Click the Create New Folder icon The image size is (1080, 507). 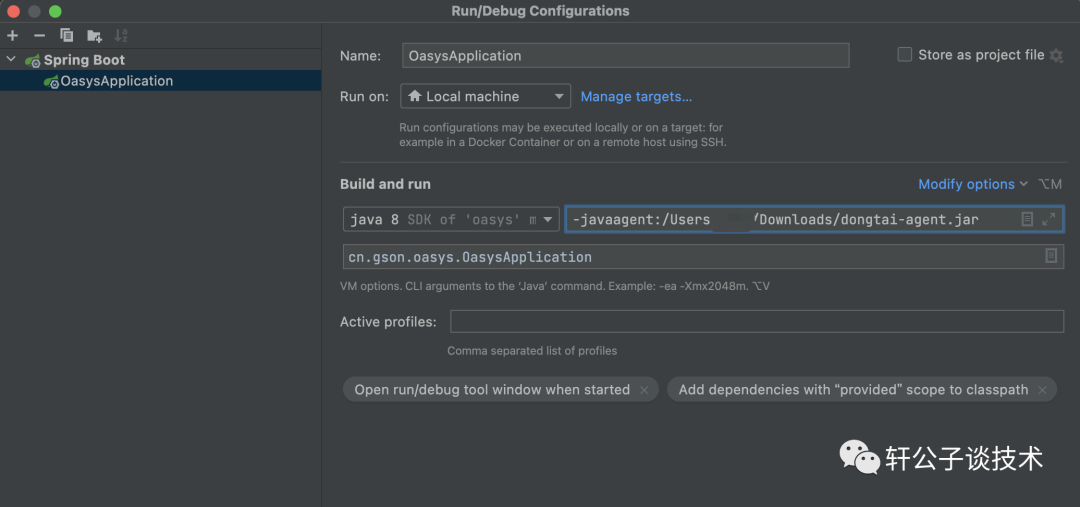tap(94, 36)
